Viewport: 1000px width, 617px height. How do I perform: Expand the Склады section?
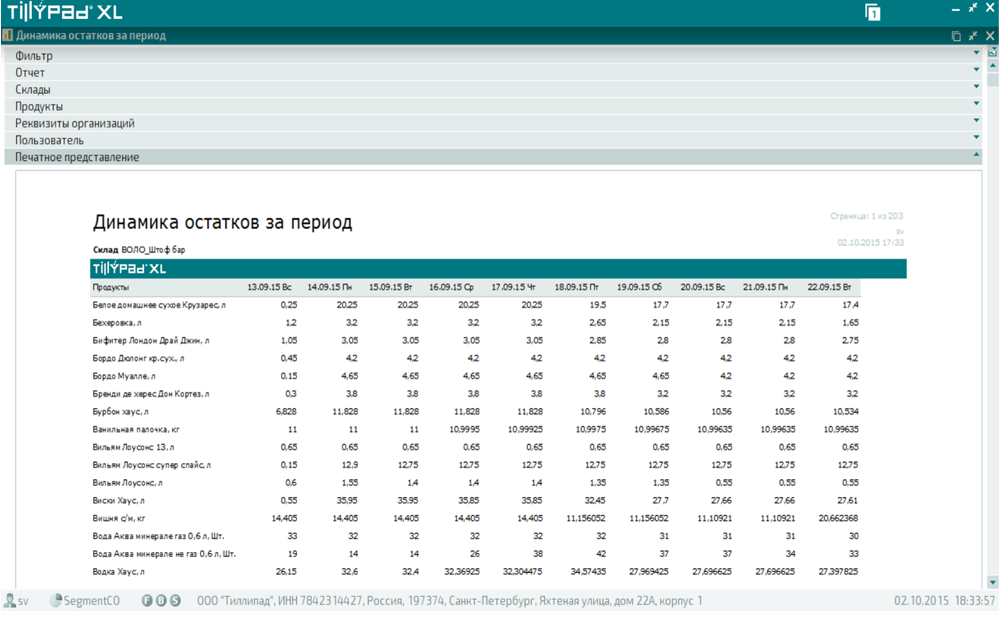pyautogui.click(x=976, y=89)
